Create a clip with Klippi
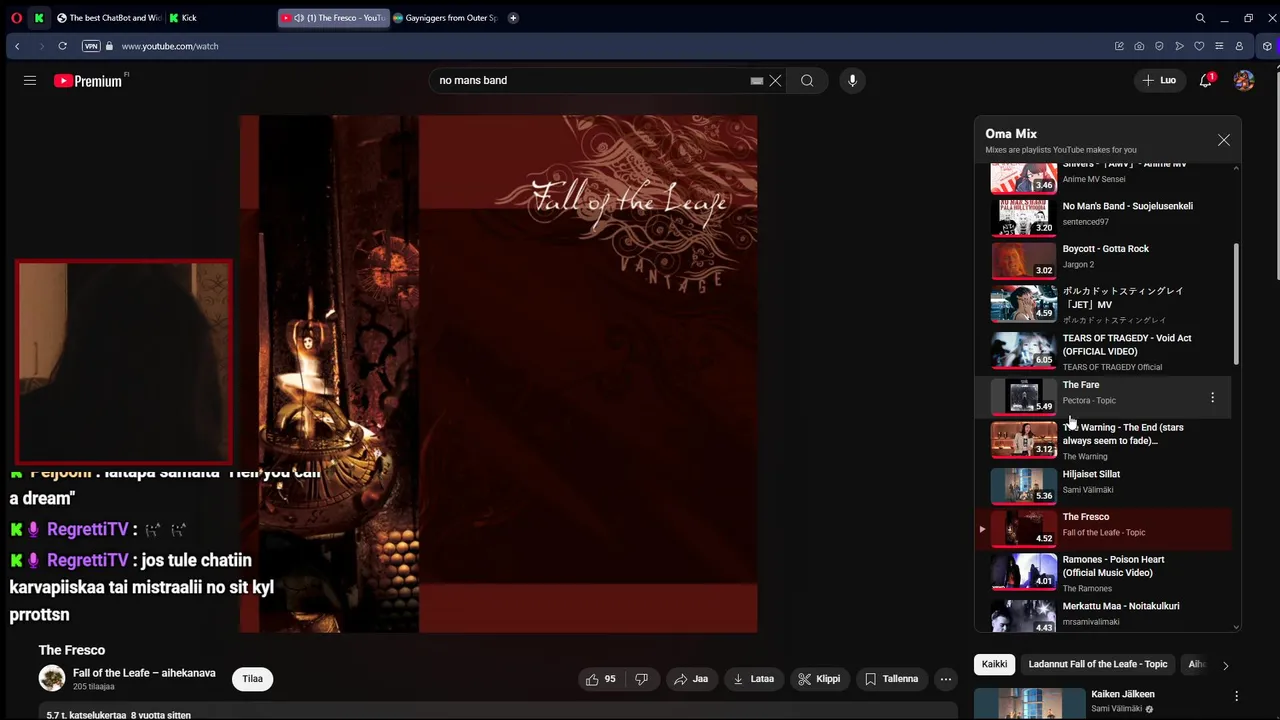 (x=819, y=679)
